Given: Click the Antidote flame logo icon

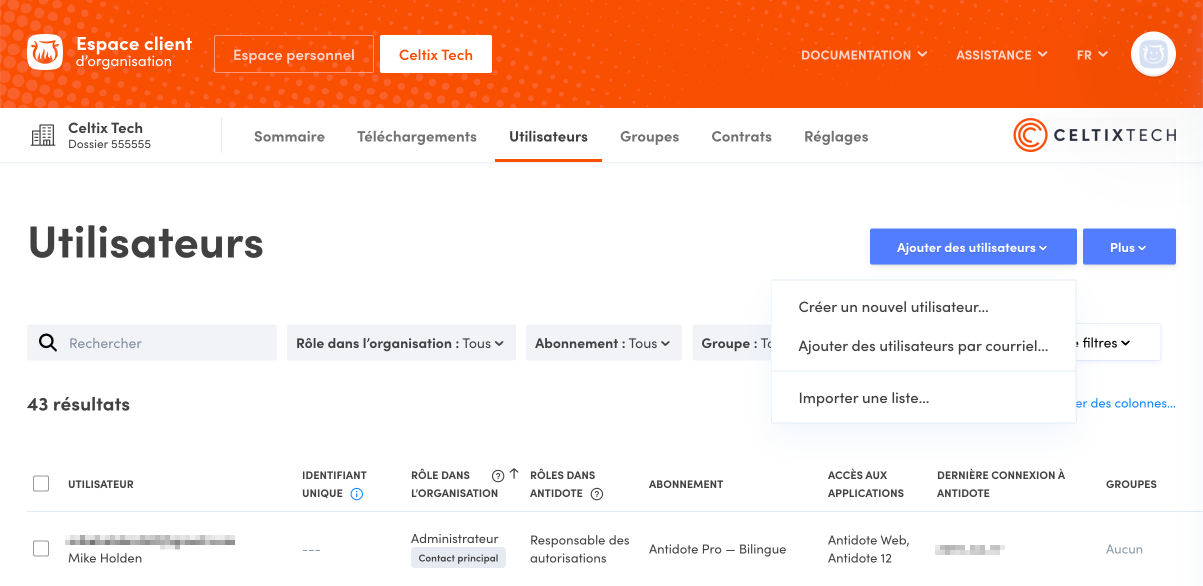Looking at the screenshot, I should pyautogui.click(x=45, y=54).
